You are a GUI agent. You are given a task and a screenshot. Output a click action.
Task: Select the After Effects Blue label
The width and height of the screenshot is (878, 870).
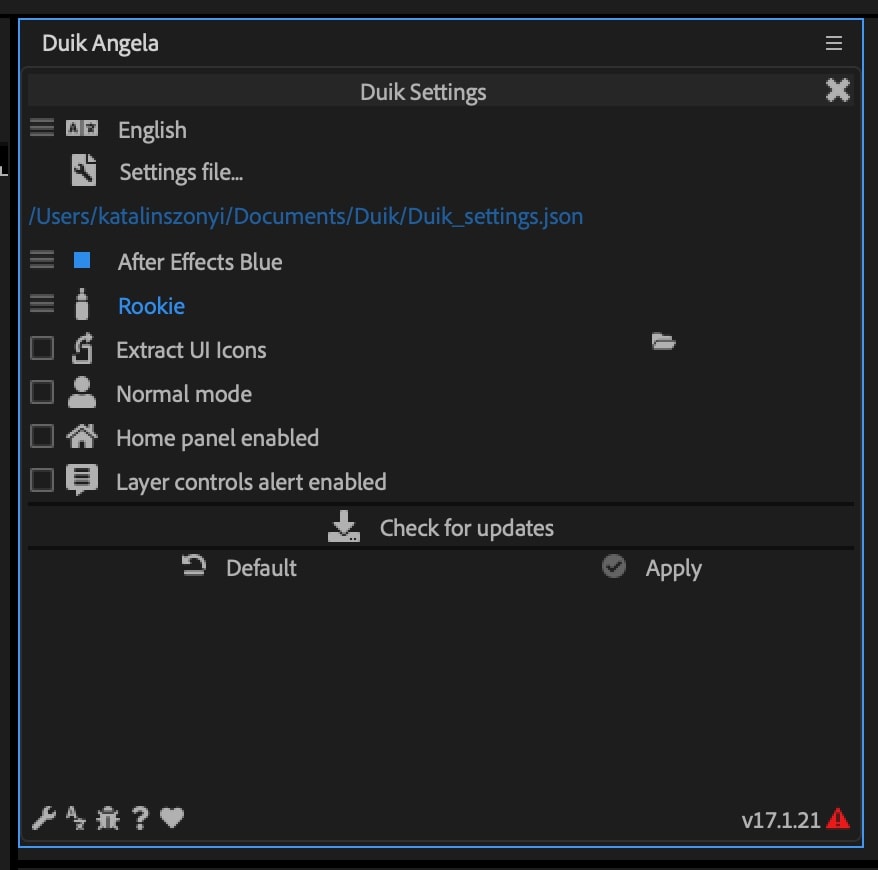200,262
